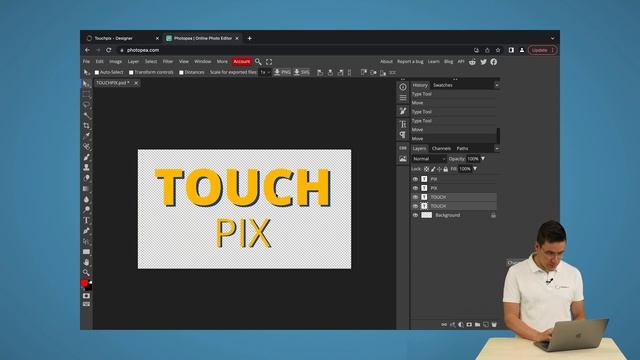
Task: Select the Magic Wand tool
Action: [x=86, y=115]
